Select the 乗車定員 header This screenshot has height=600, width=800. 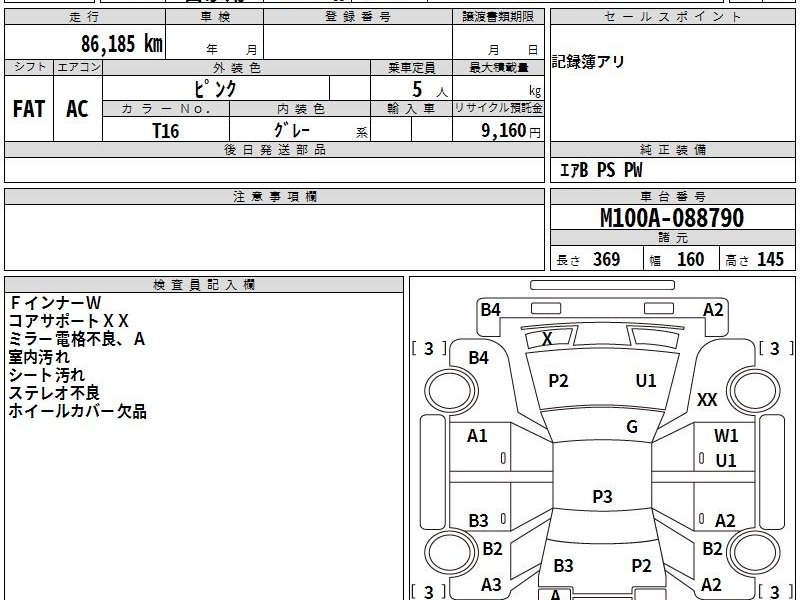[411, 68]
